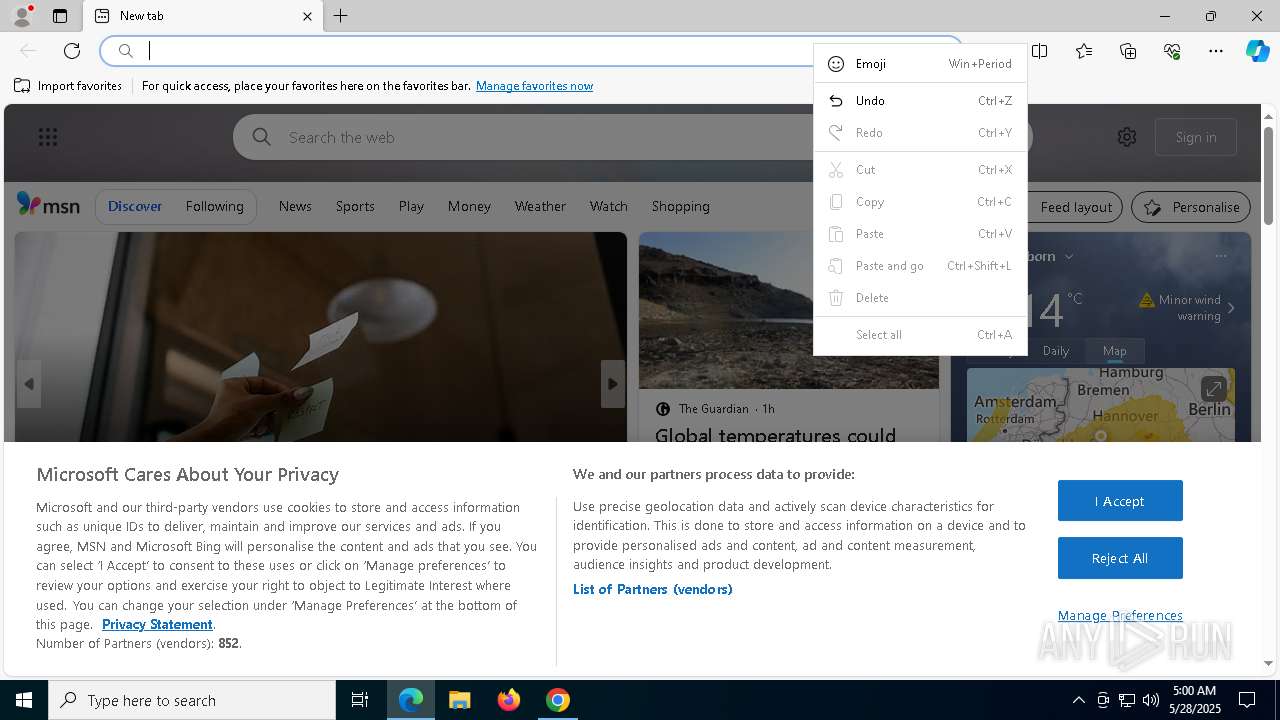Image resolution: width=1280 pixels, height=720 pixels.
Task: Choose Paste and go in context menu
Action: pyautogui.click(x=920, y=265)
